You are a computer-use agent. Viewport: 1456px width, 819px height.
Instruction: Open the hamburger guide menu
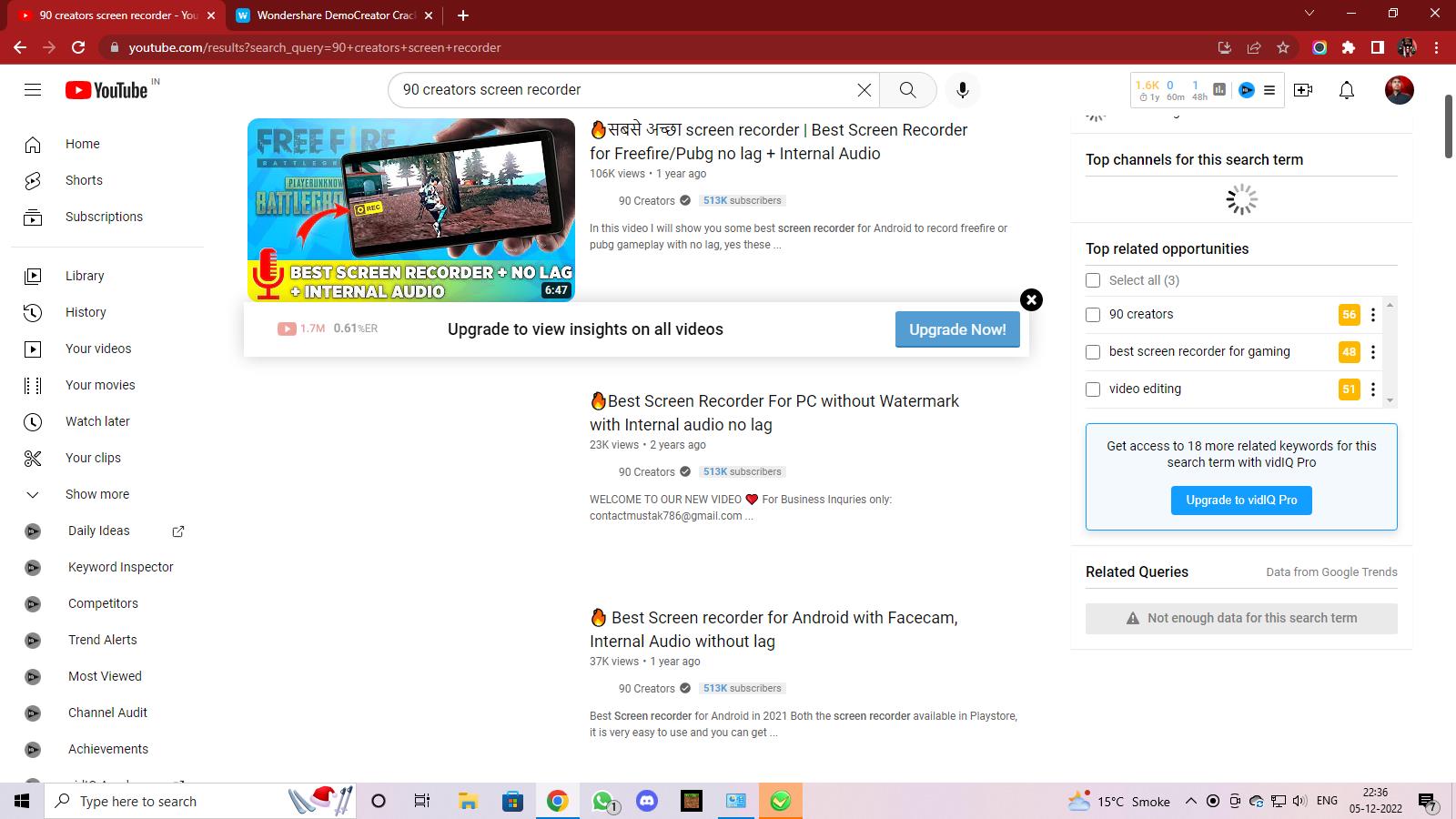(x=33, y=90)
